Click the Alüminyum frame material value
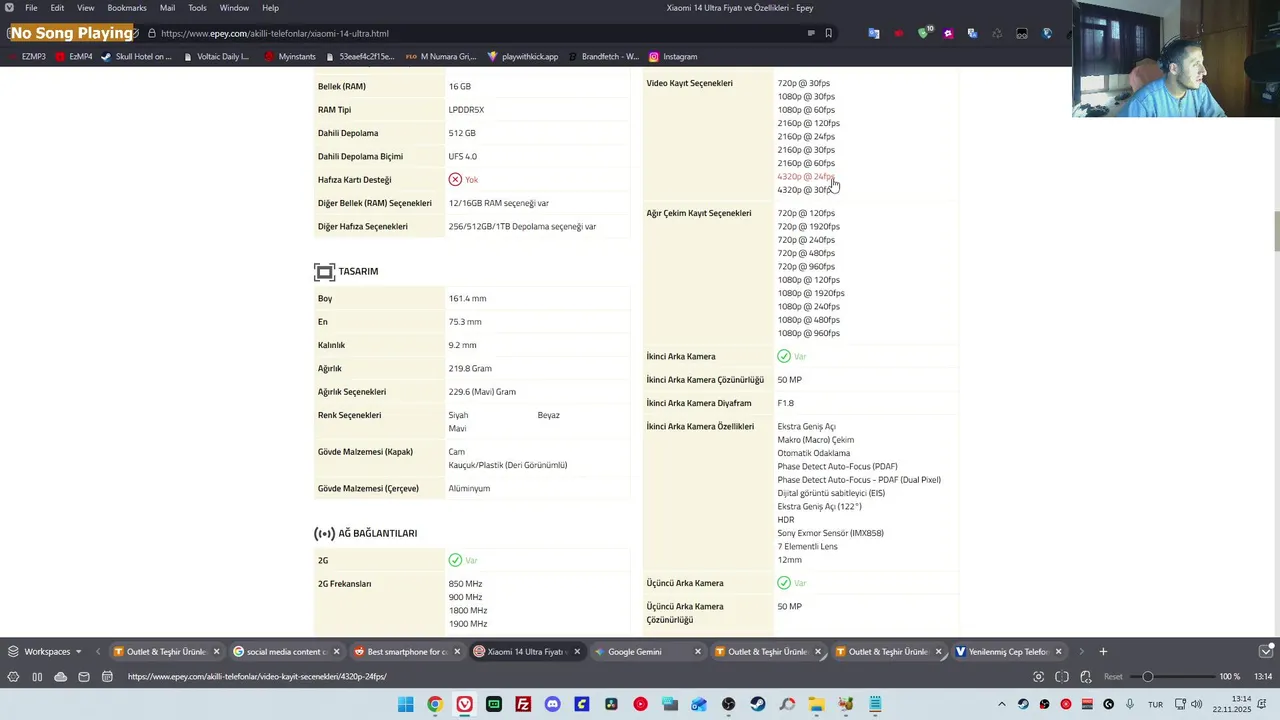The image size is (1280, 720). (469, 488)
